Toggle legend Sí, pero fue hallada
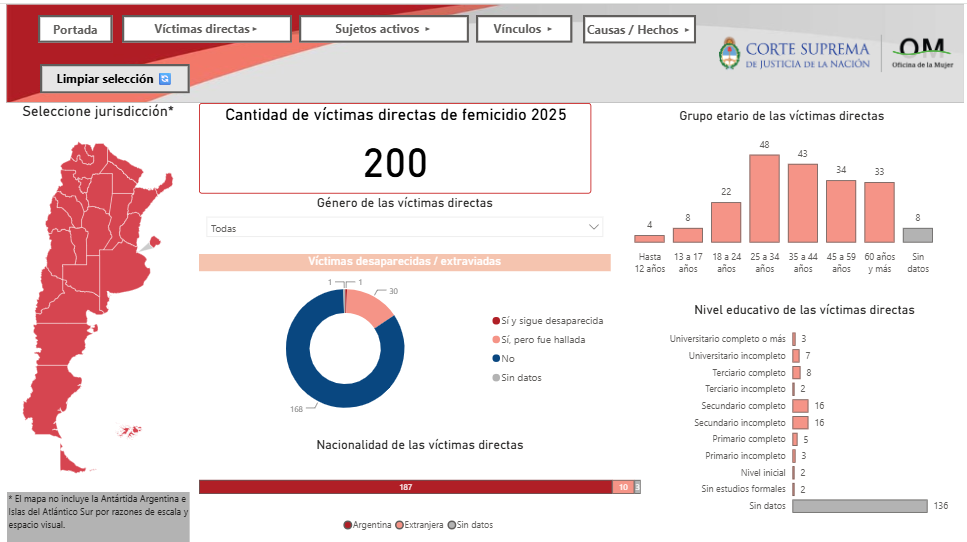The image size is (967, 542). coord(538,340)
